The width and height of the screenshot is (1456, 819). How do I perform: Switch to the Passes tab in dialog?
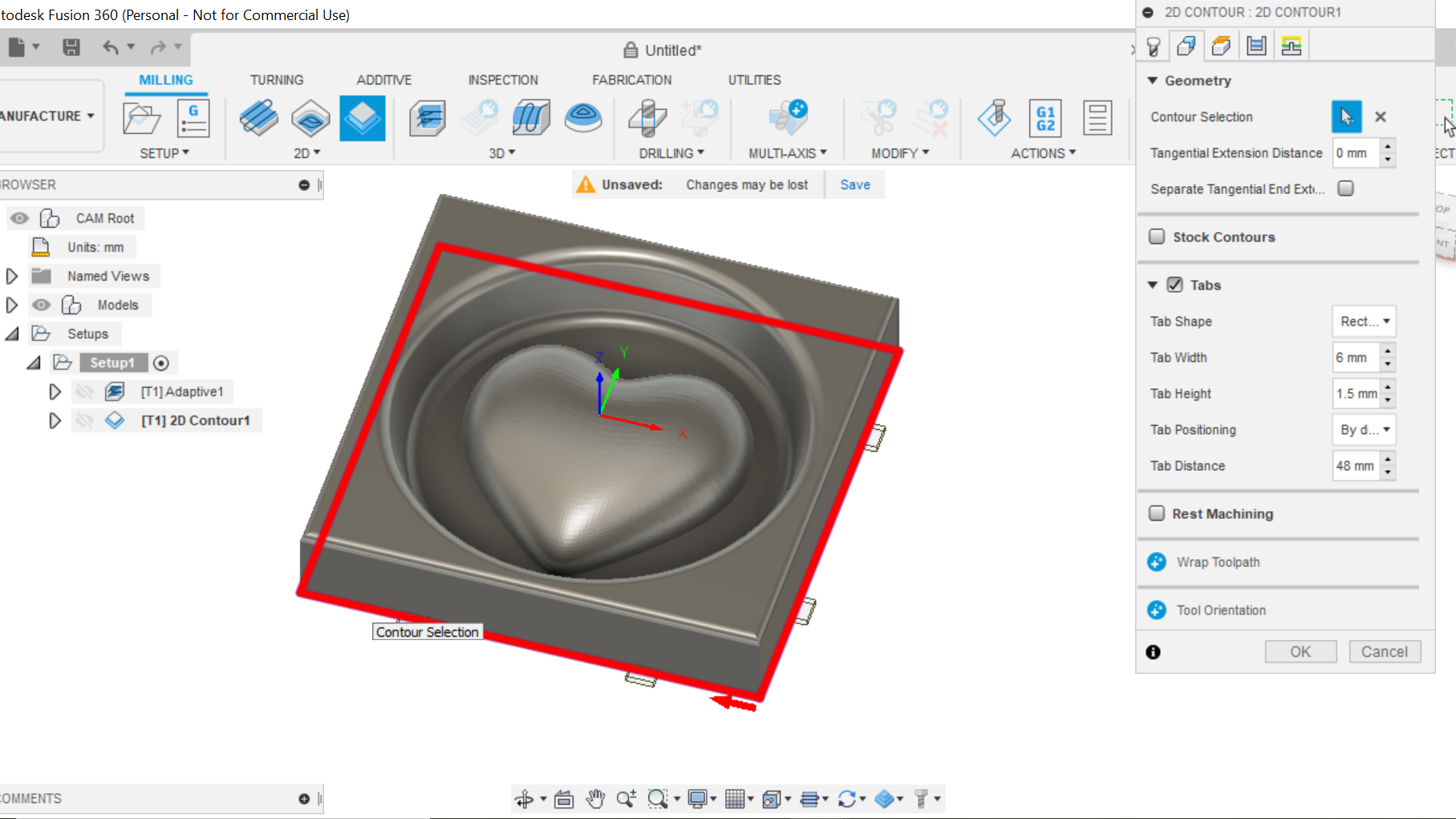tap(1256, 46)
